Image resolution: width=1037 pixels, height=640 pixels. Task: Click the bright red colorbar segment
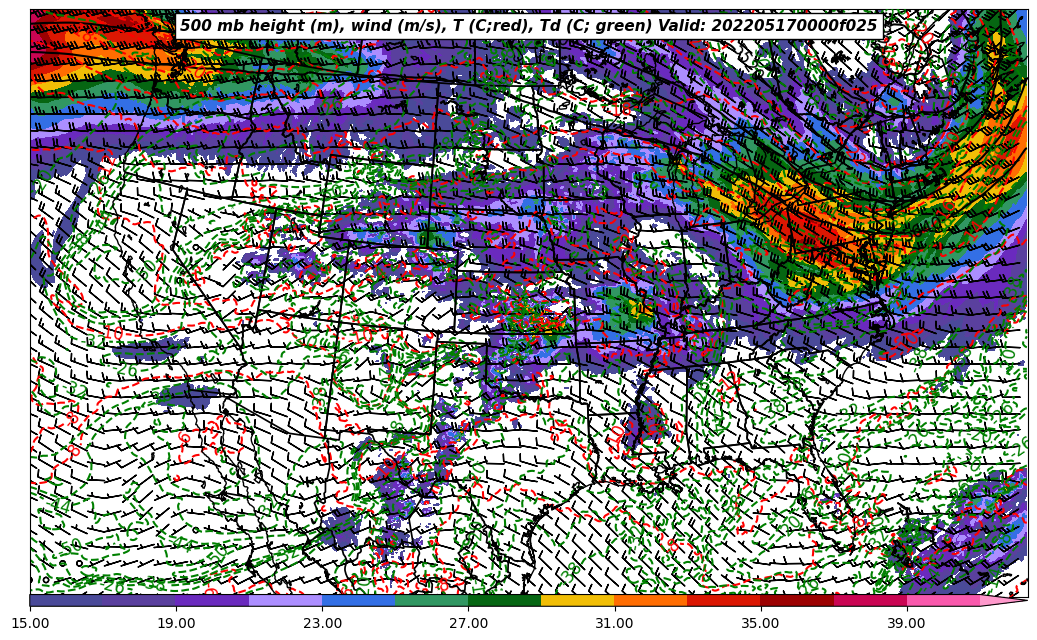pos(723,600)
